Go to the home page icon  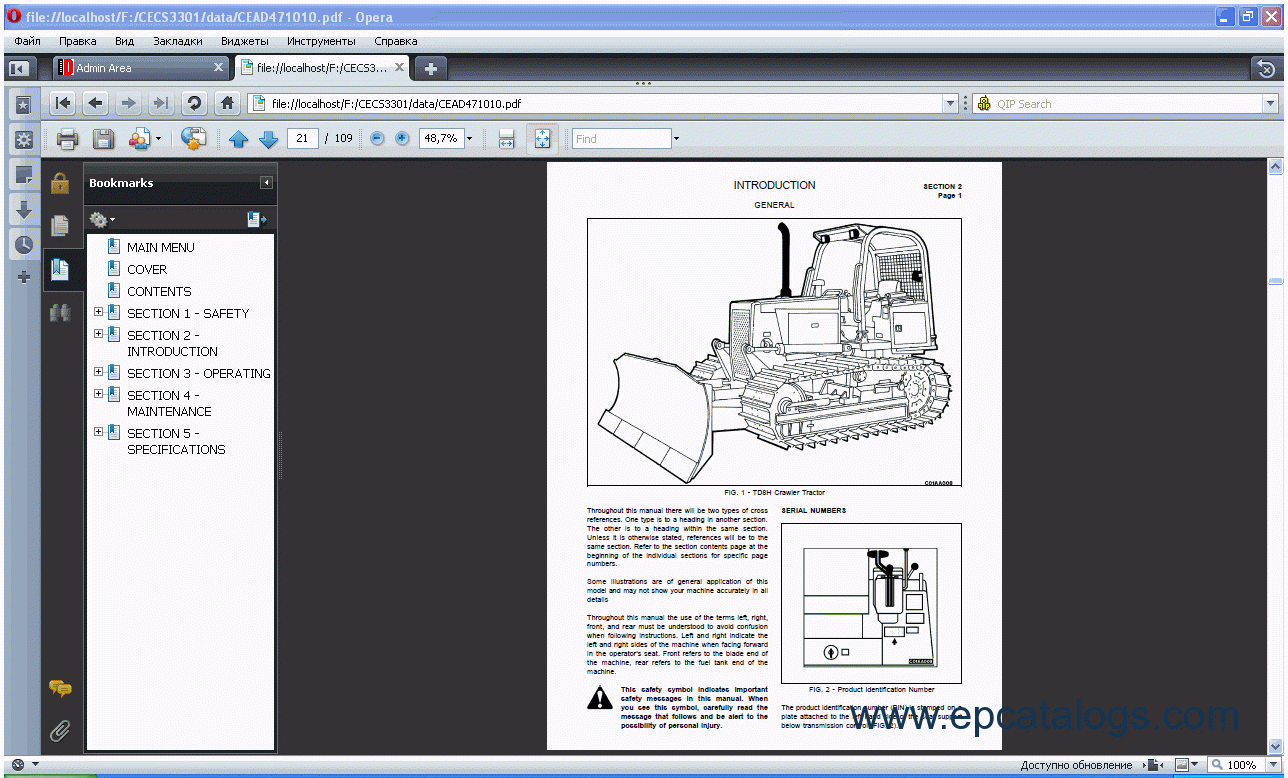click(x=228, y=103)
